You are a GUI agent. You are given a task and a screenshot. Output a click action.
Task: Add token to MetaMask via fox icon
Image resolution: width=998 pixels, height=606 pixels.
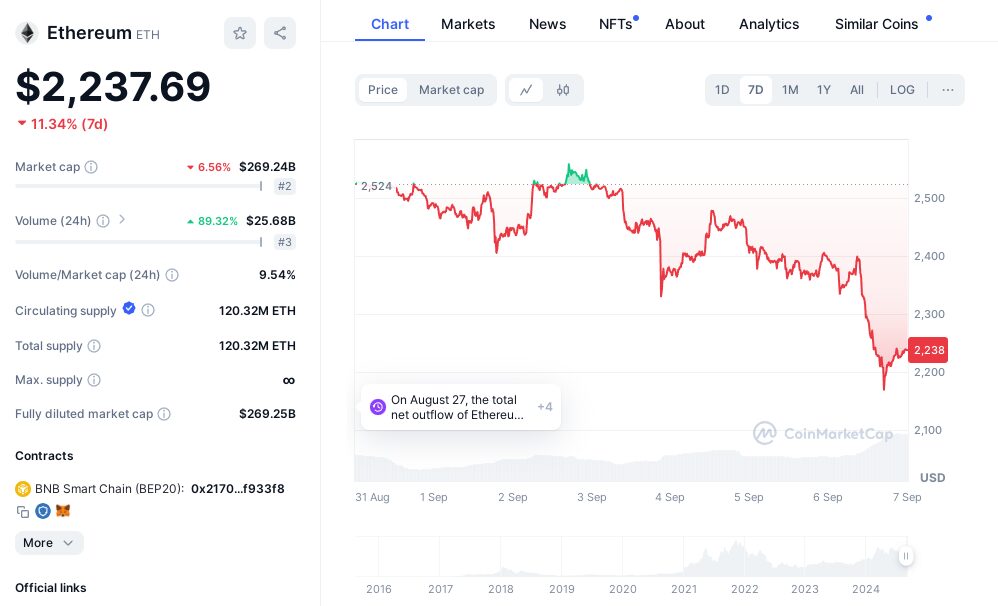tap(63, 511)
